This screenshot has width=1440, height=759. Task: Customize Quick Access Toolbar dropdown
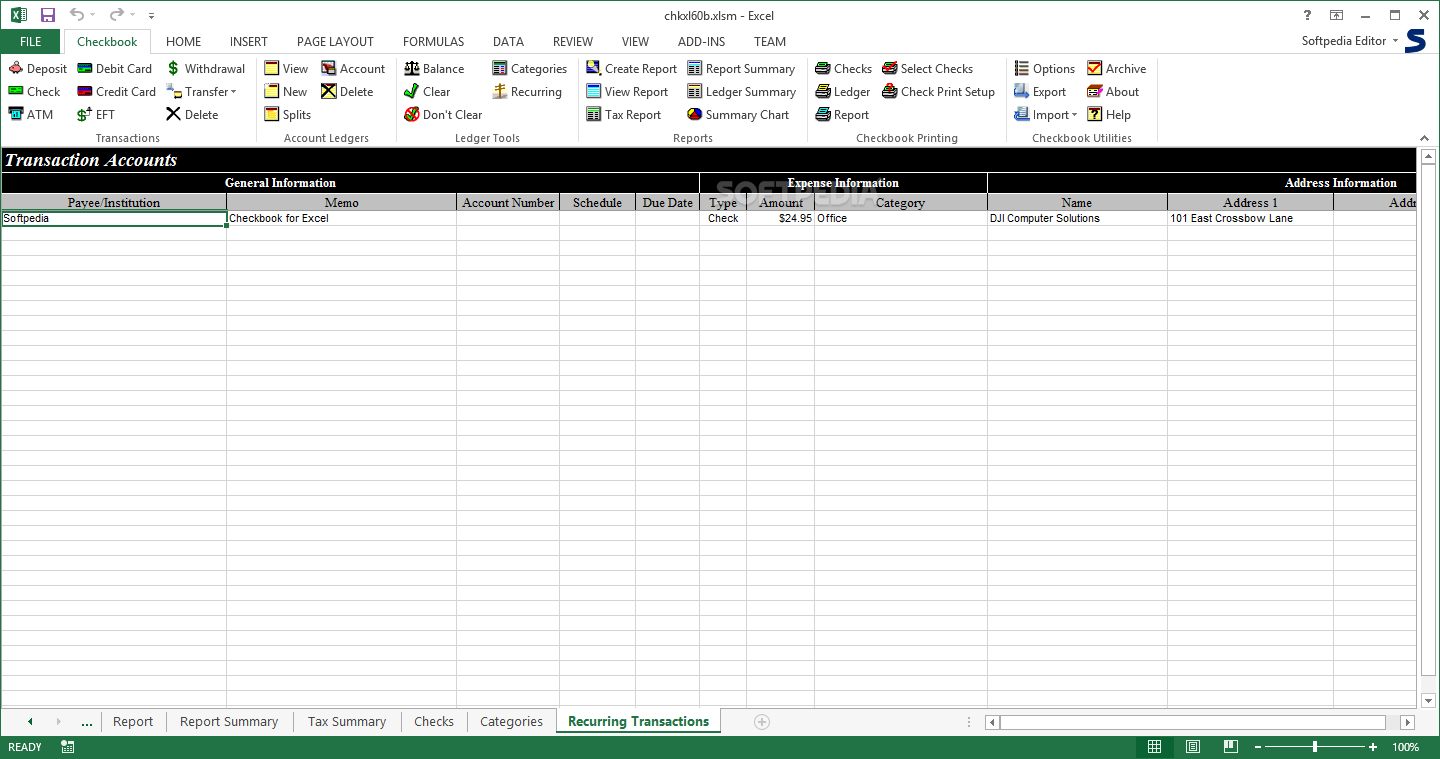(x=151, y=16)
